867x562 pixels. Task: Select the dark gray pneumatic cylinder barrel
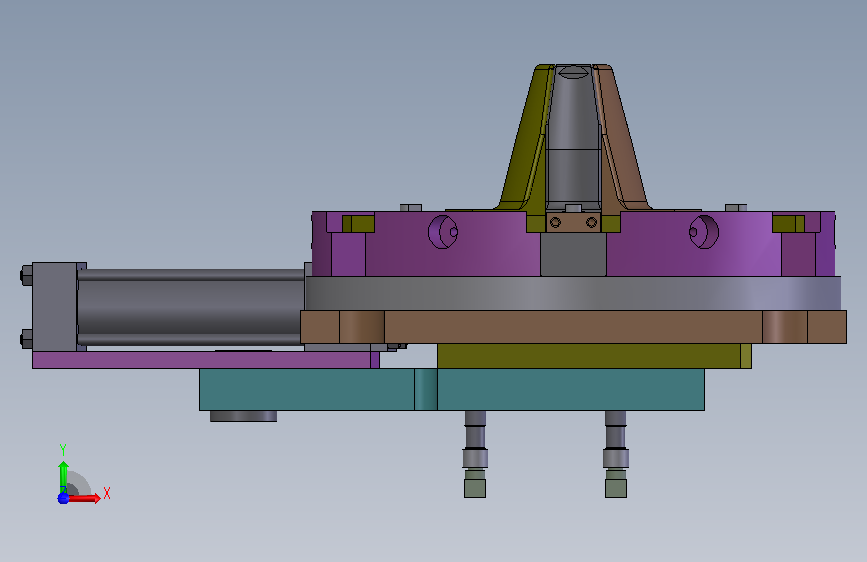tap(191, 307)
